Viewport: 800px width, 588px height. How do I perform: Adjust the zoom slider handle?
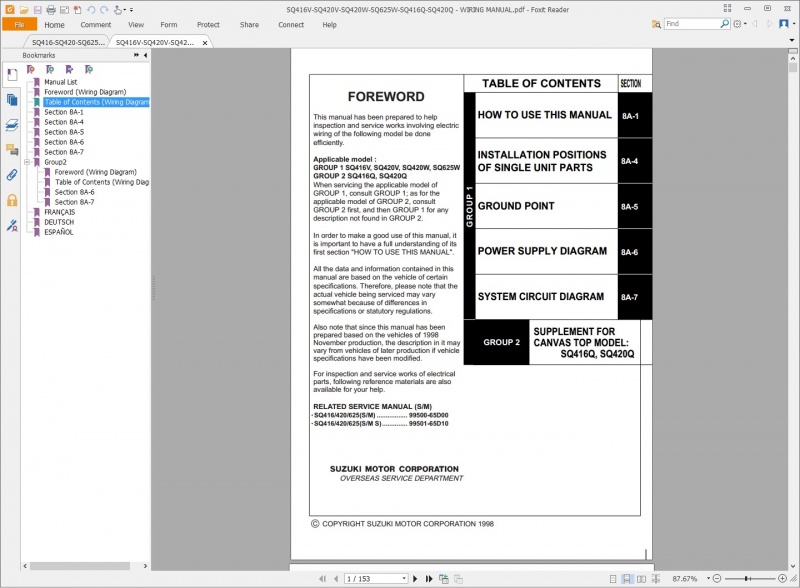[x=747, y=578]
